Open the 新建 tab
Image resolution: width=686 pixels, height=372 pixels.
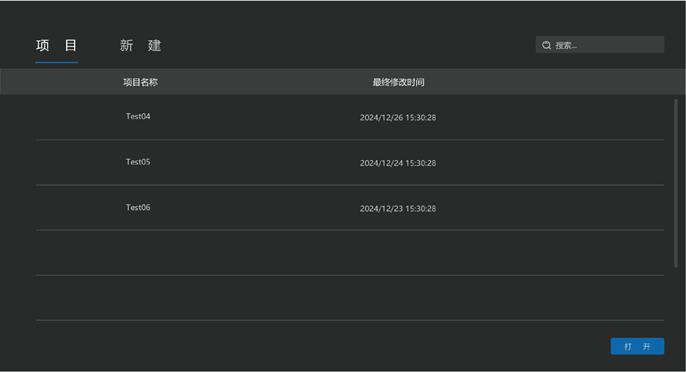[x=140, y=45]
